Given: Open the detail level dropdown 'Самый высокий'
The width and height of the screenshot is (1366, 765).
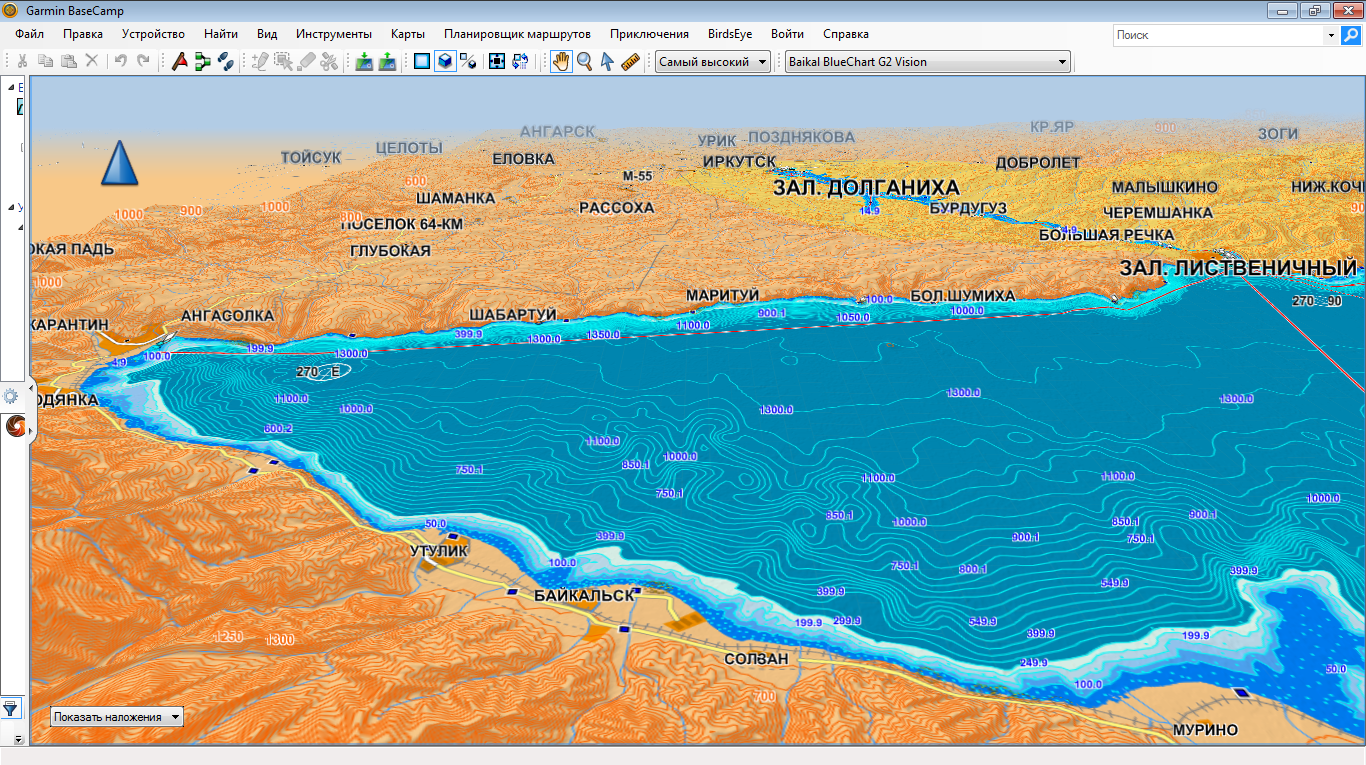Looking at the screenshot, I should (712, 61).
